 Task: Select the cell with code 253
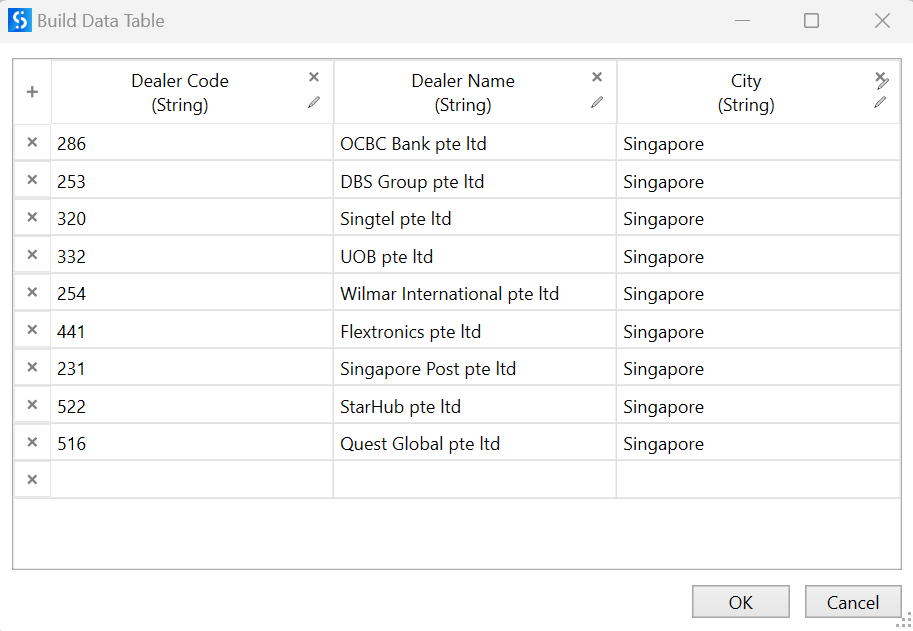[x=192, y=181]
